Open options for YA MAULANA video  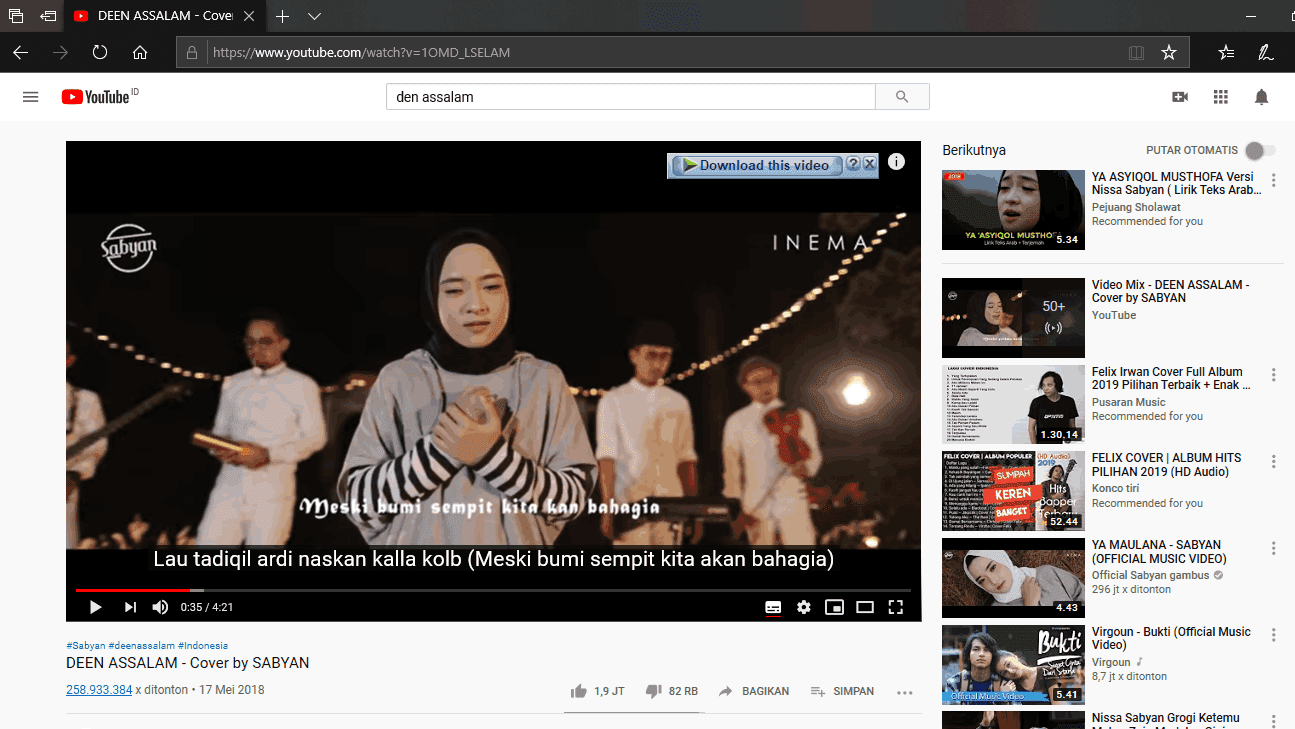(x=1273, y=549)
